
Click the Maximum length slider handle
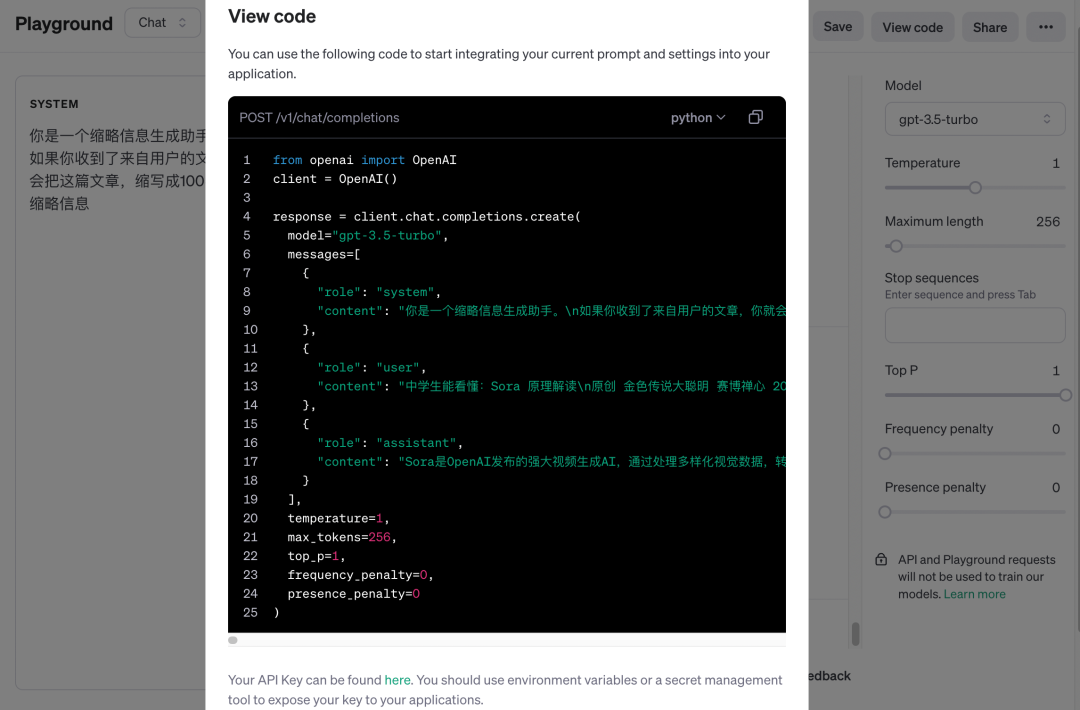895,245
